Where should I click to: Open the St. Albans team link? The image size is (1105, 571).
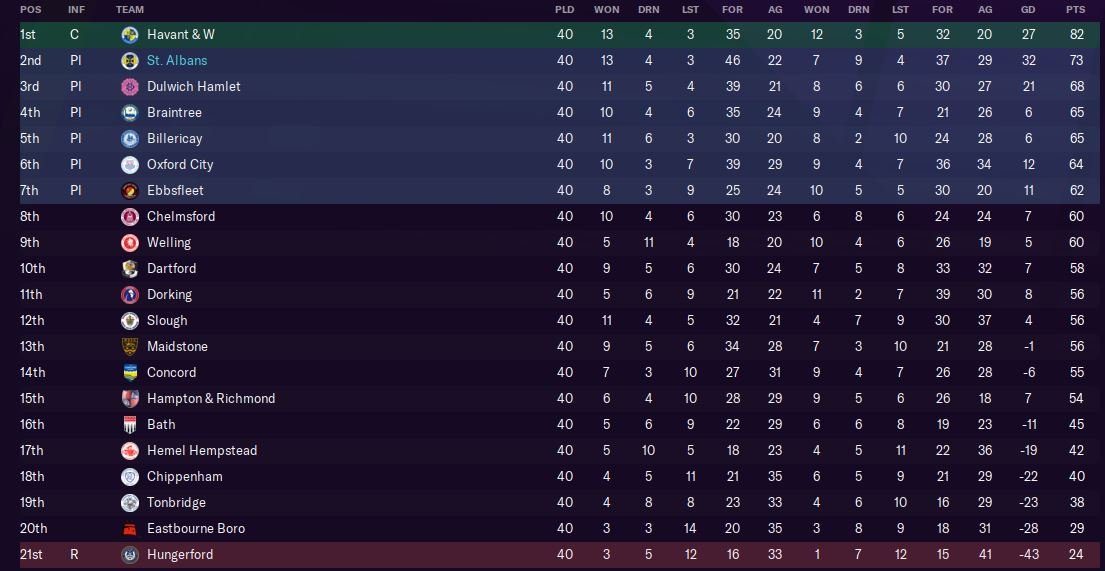tap(177, 61)
